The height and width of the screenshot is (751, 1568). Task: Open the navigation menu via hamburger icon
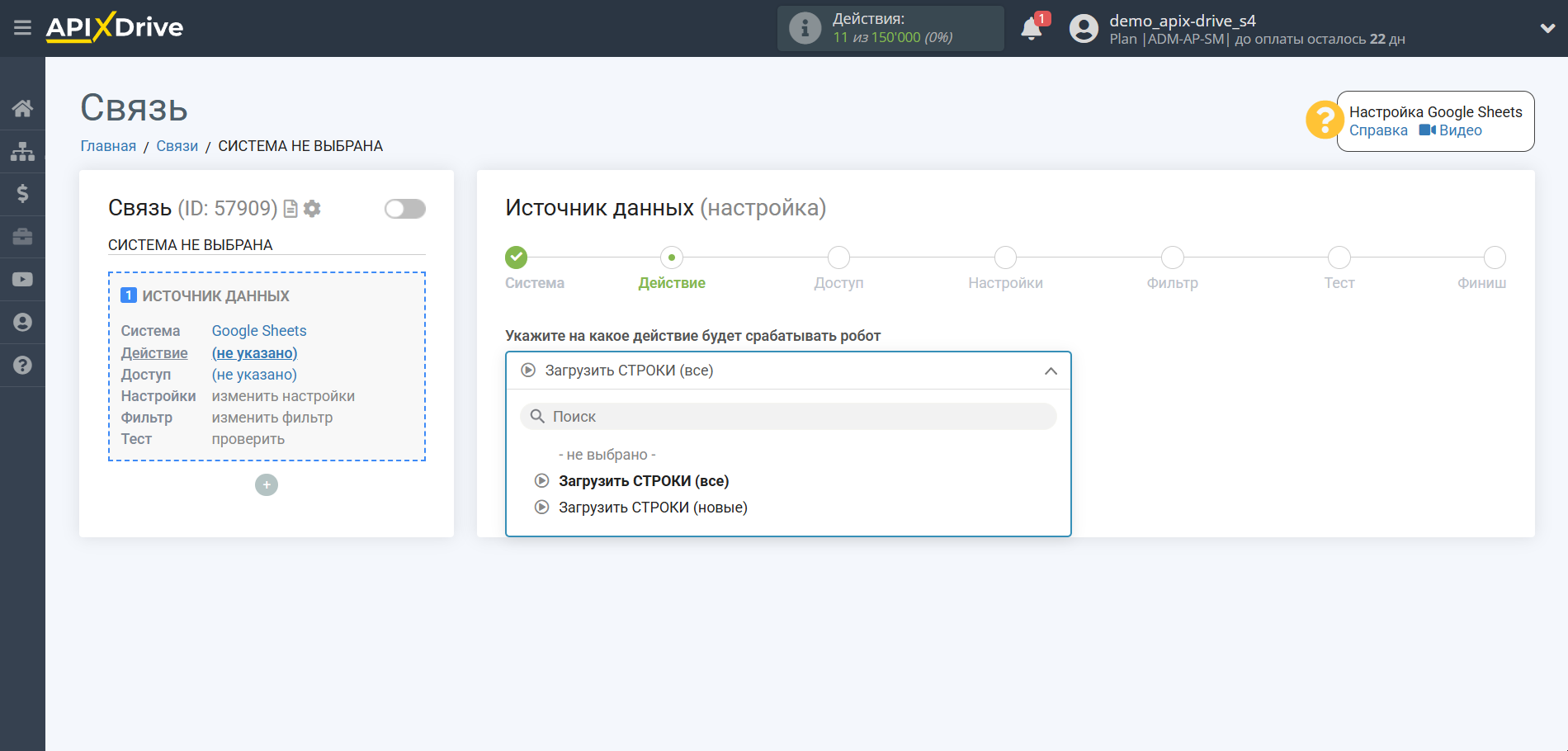coord(22,27)
